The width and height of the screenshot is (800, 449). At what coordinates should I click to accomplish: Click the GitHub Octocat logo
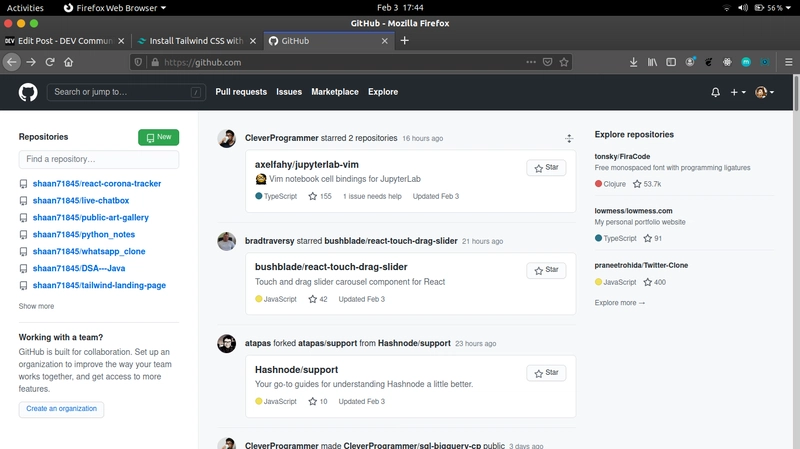click(28, 92)
